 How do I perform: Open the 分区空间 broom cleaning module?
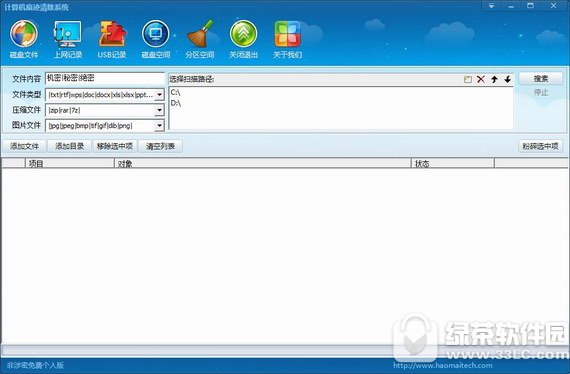tap(200, 39)
